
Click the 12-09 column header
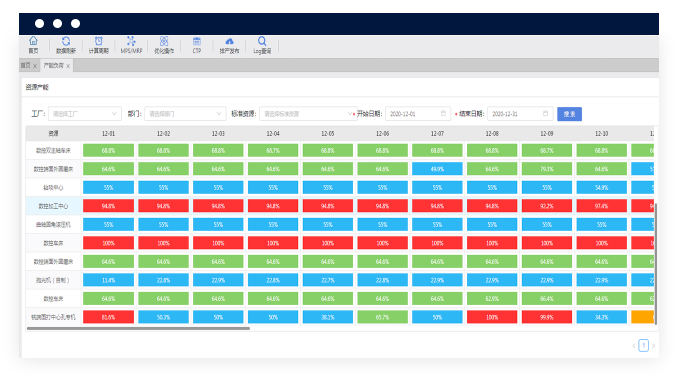point(546,134)
